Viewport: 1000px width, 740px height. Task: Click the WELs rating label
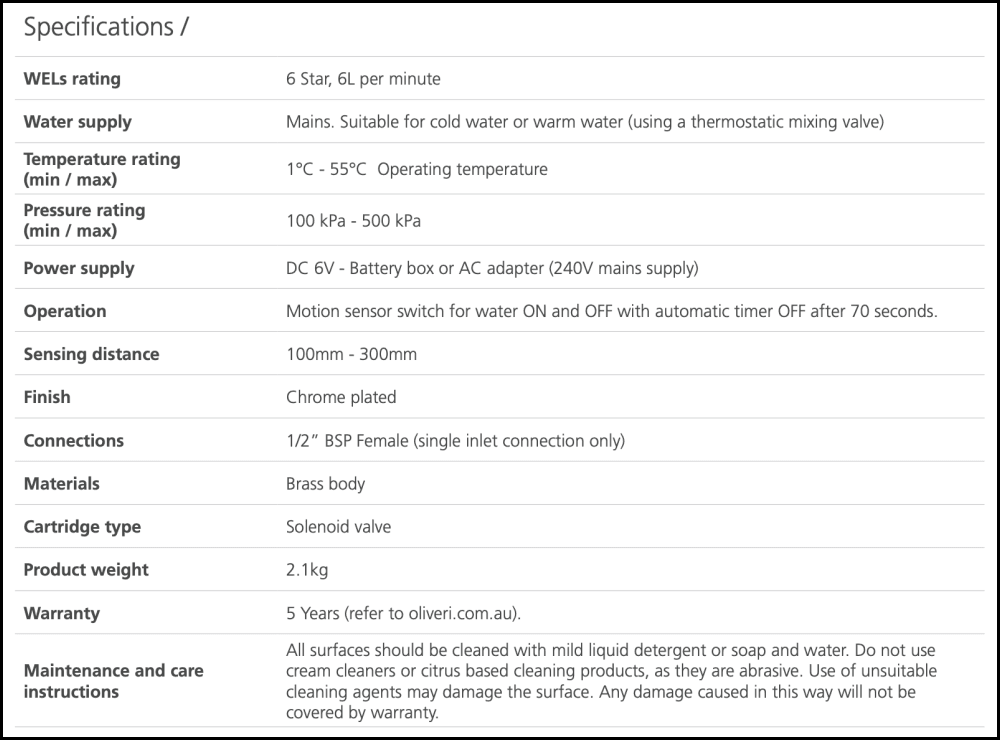[x=72, y=79]
